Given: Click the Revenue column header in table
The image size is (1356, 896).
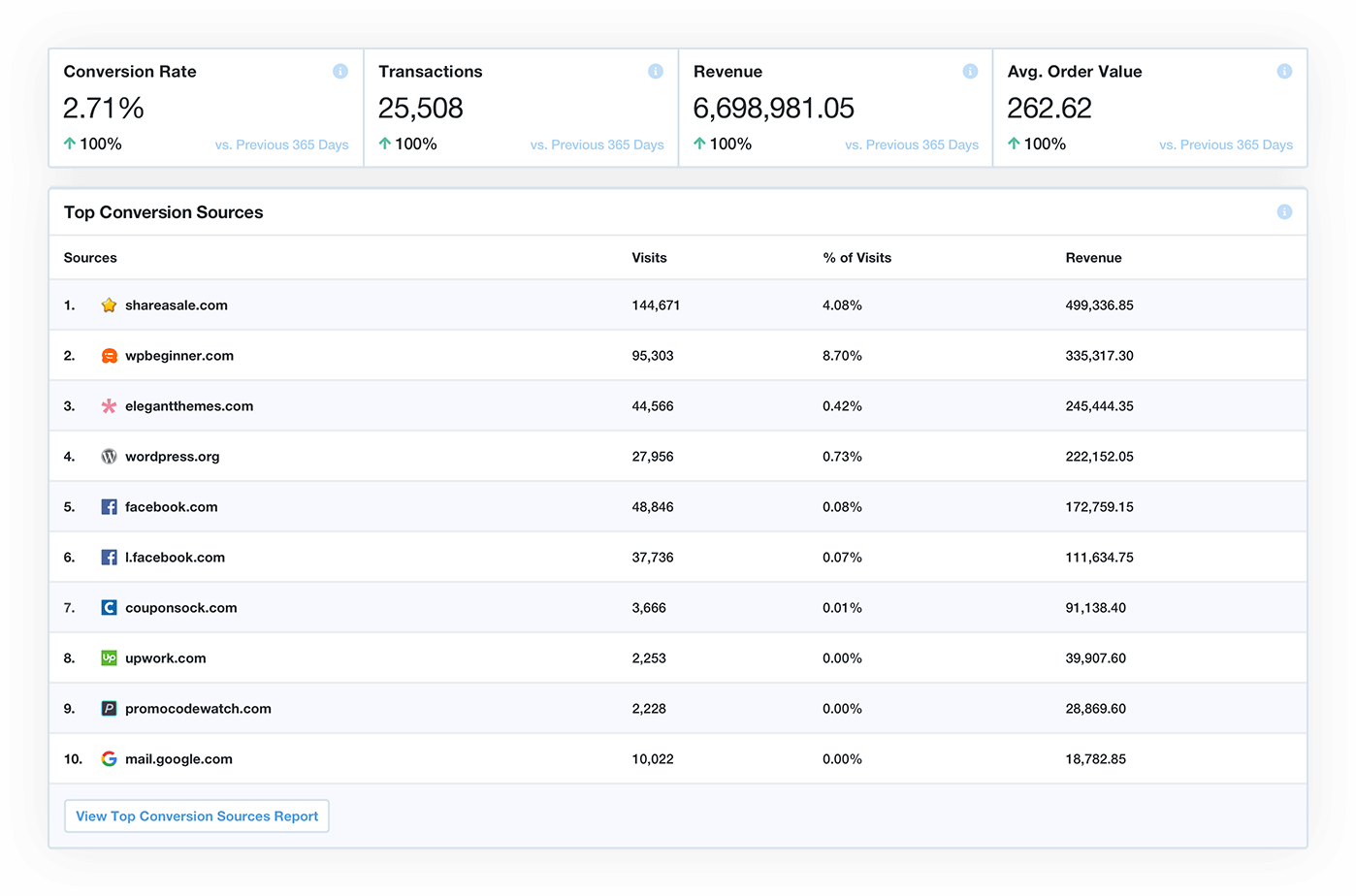Looking at the screenshot, I should [x=1093, y=258].
